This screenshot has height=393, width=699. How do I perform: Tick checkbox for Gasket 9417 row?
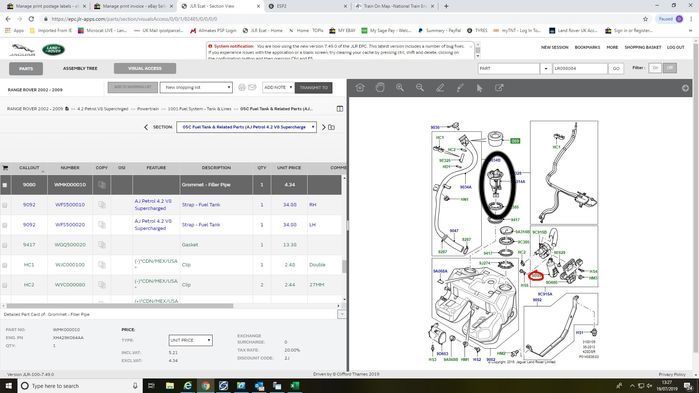4,245
